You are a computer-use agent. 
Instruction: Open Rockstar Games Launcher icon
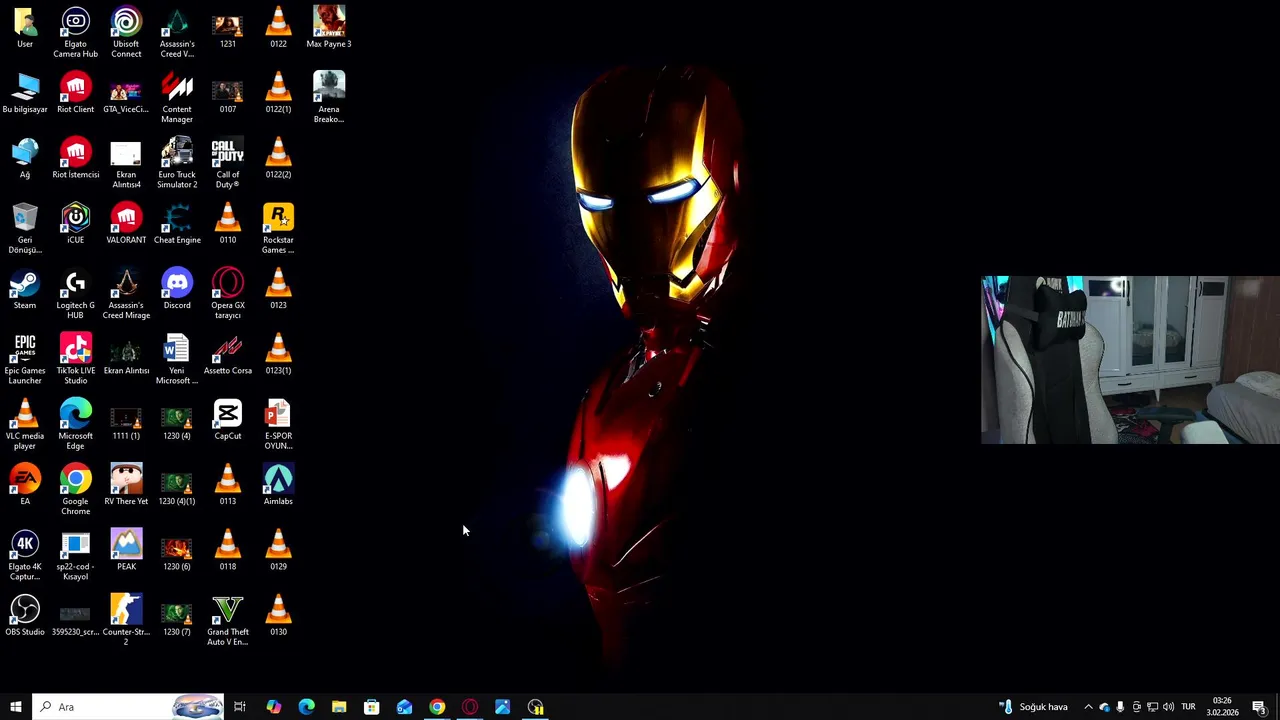tap(278, 228)
